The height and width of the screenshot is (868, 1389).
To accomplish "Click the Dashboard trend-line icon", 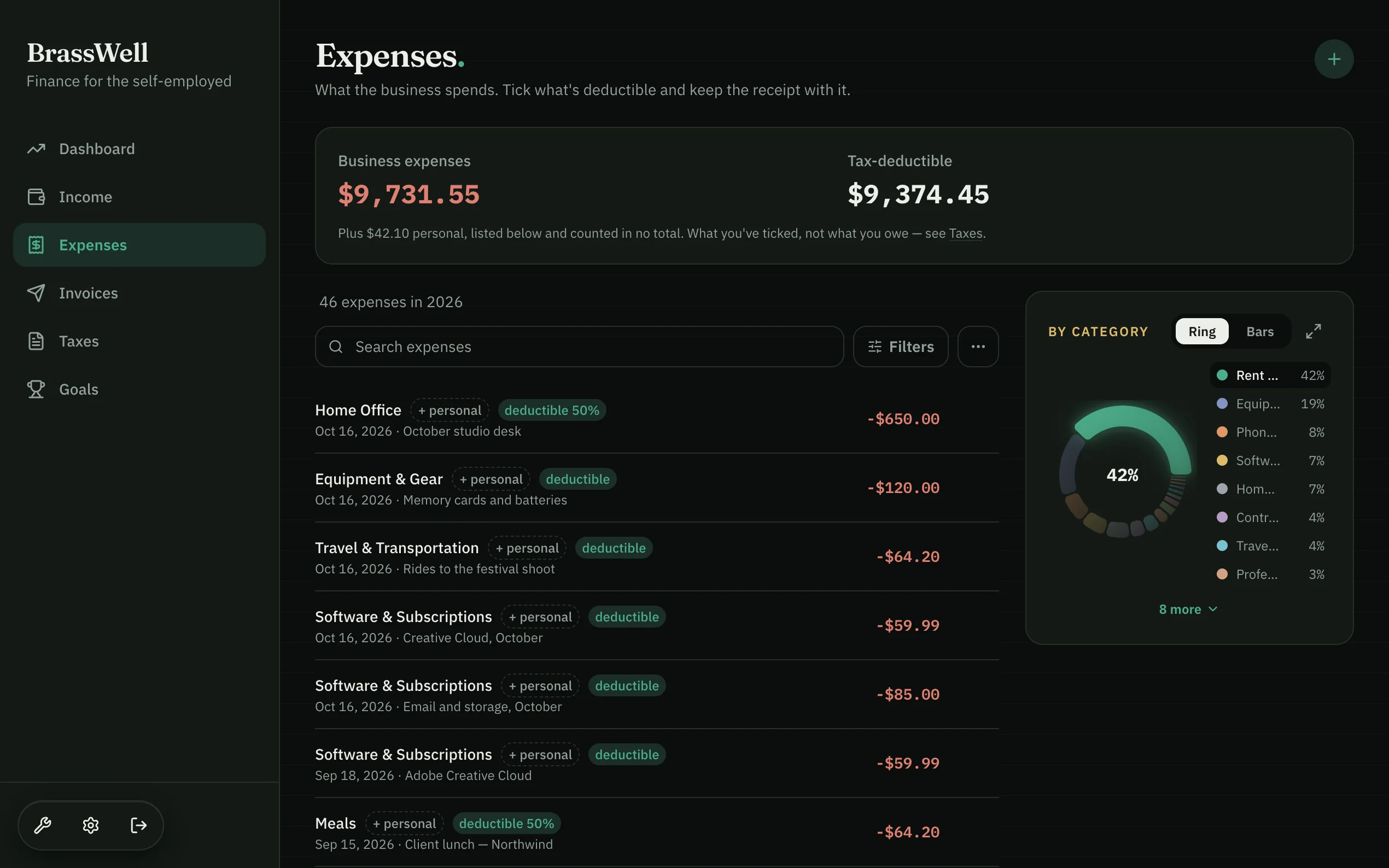I will pos(36,149).
